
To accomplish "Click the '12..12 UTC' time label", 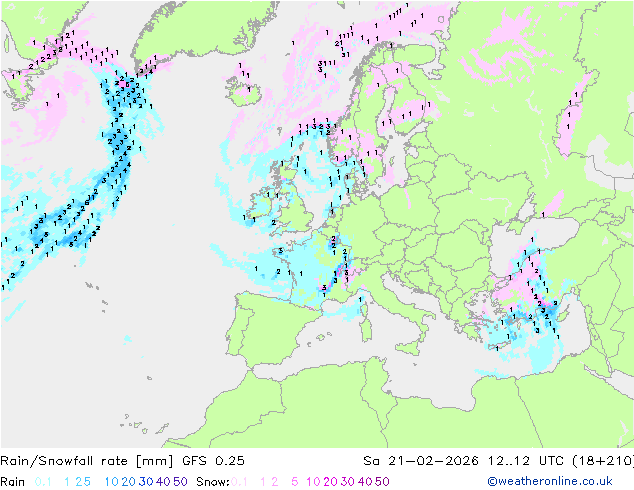I will click(525, 461).
